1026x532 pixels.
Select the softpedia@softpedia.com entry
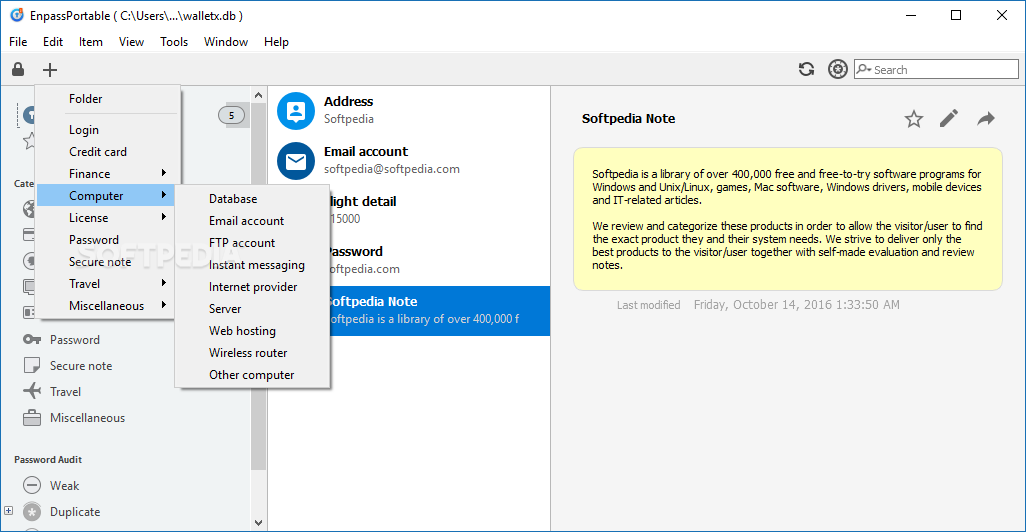[x=409, y=161]
